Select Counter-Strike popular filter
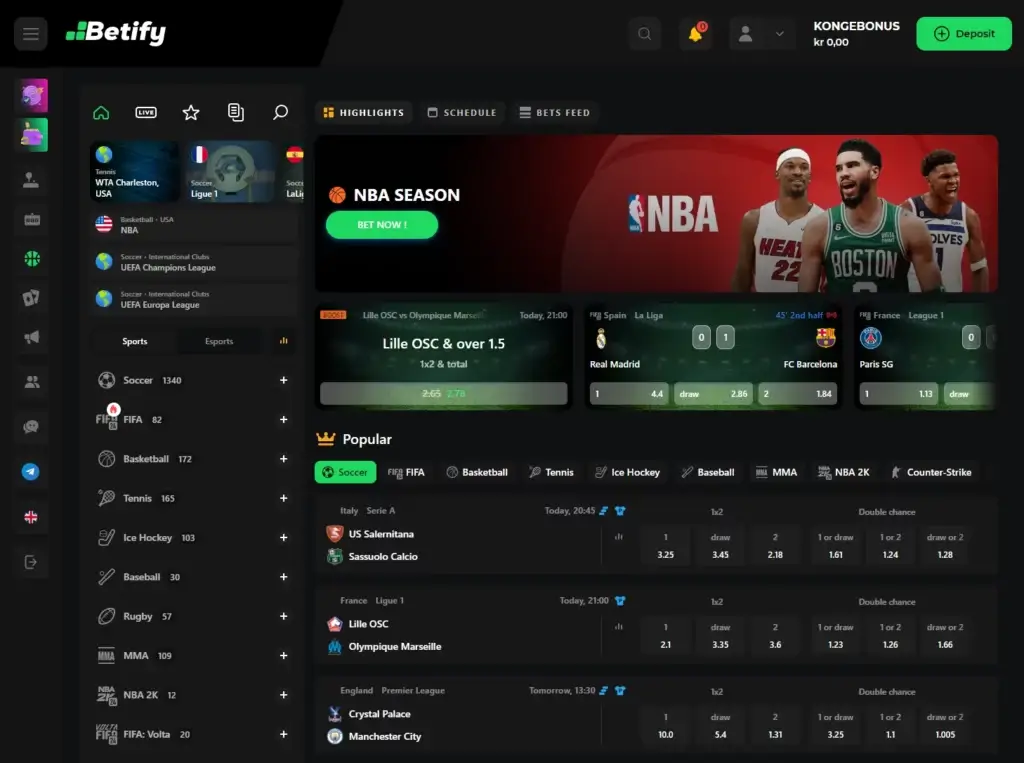 click(x=931, y=472)
